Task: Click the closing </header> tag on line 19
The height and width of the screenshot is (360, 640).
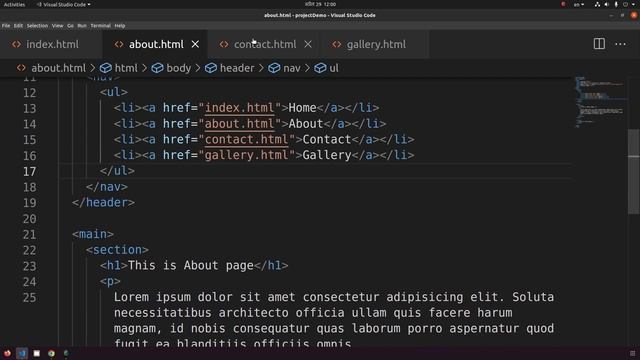Action: (103, 202)
